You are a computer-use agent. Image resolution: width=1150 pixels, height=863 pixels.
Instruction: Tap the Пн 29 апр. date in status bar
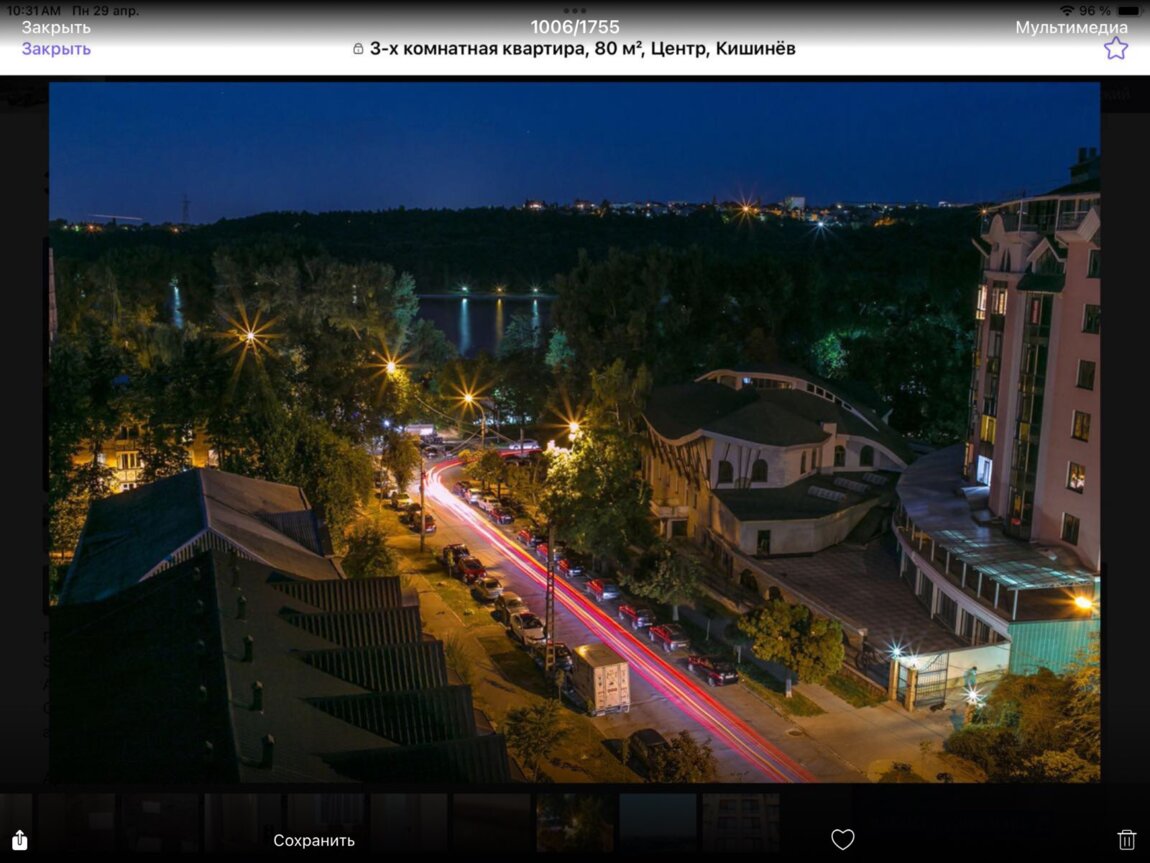(106, 10)
